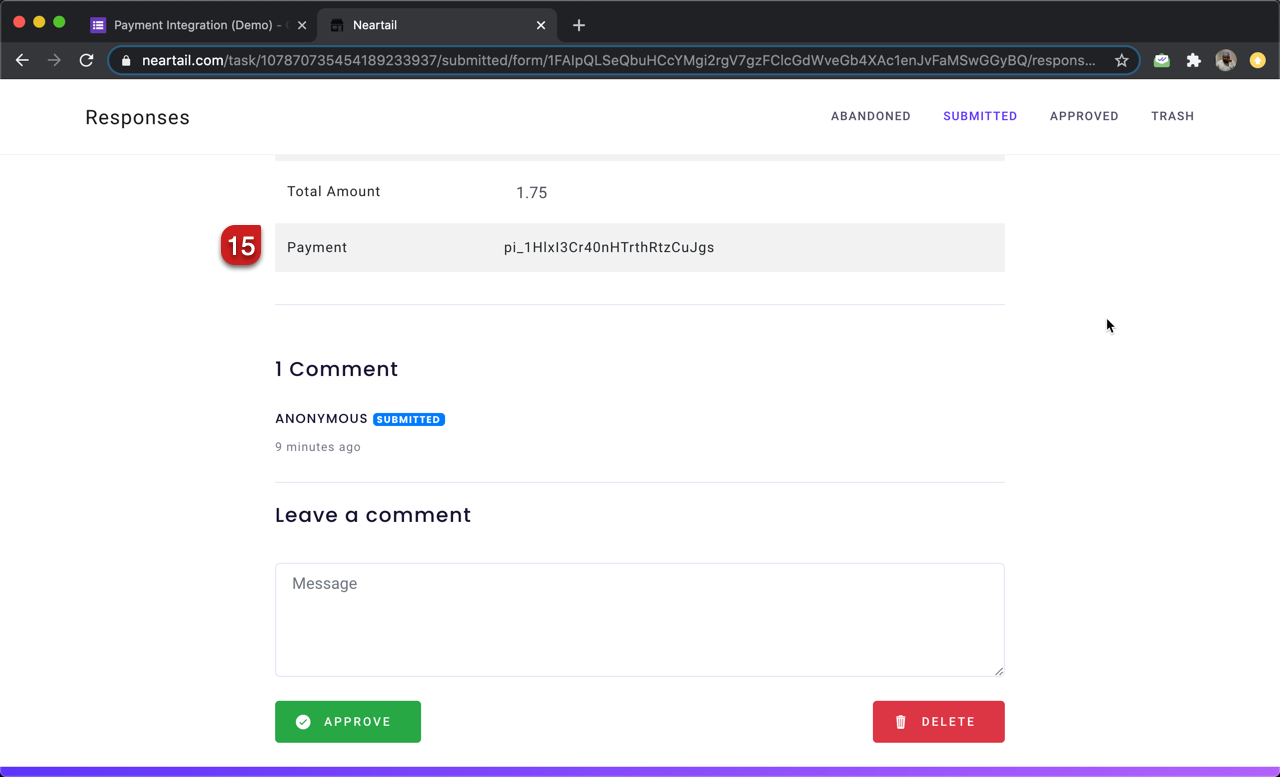Screen dimensions: 1280x777
Task: Open the Extensions puzzle piece menu
Action: 1193,60
